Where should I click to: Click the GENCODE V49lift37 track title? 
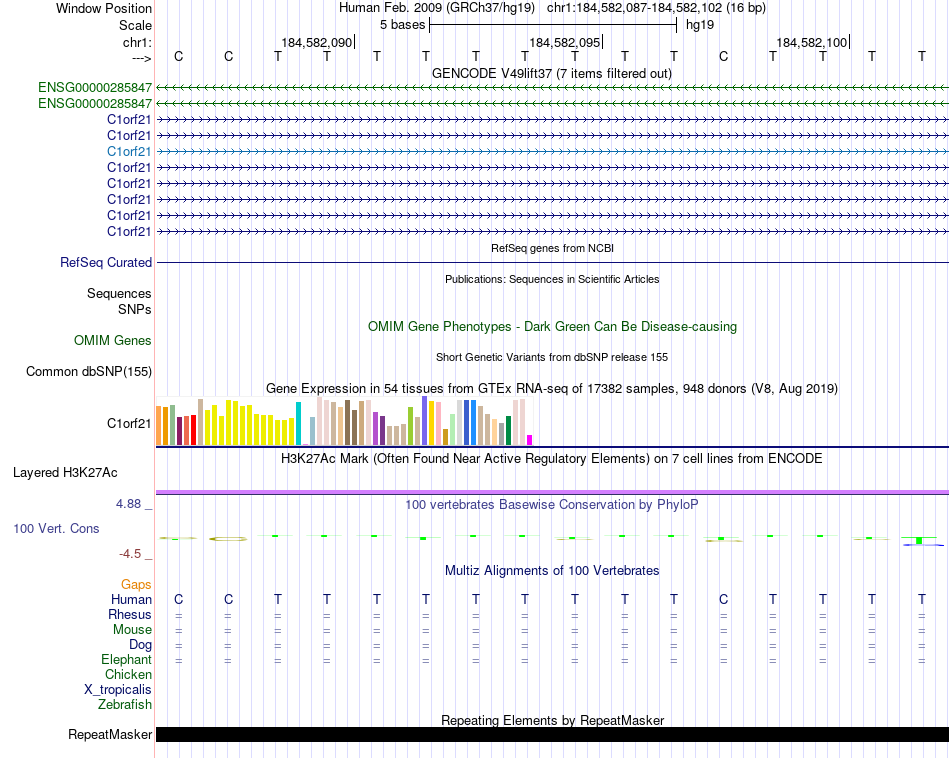[552, 73]
